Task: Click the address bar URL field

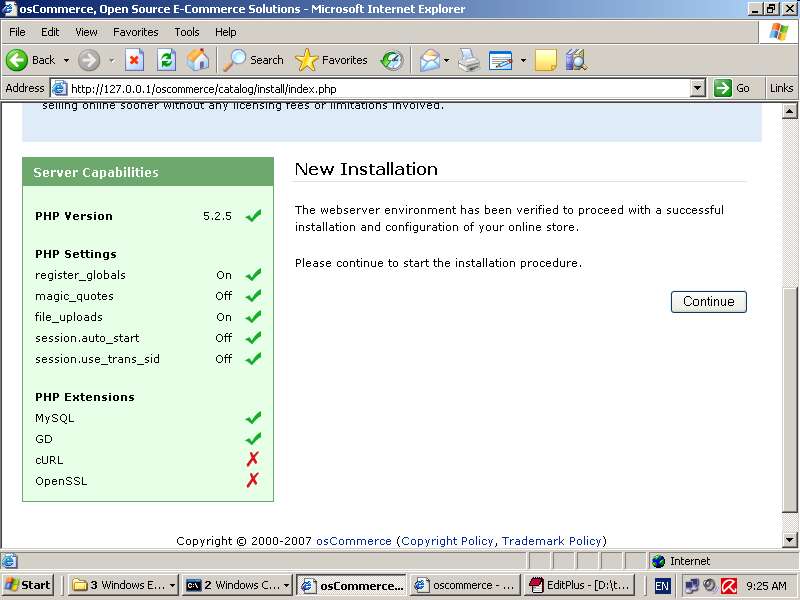Action: click(380, 88)
